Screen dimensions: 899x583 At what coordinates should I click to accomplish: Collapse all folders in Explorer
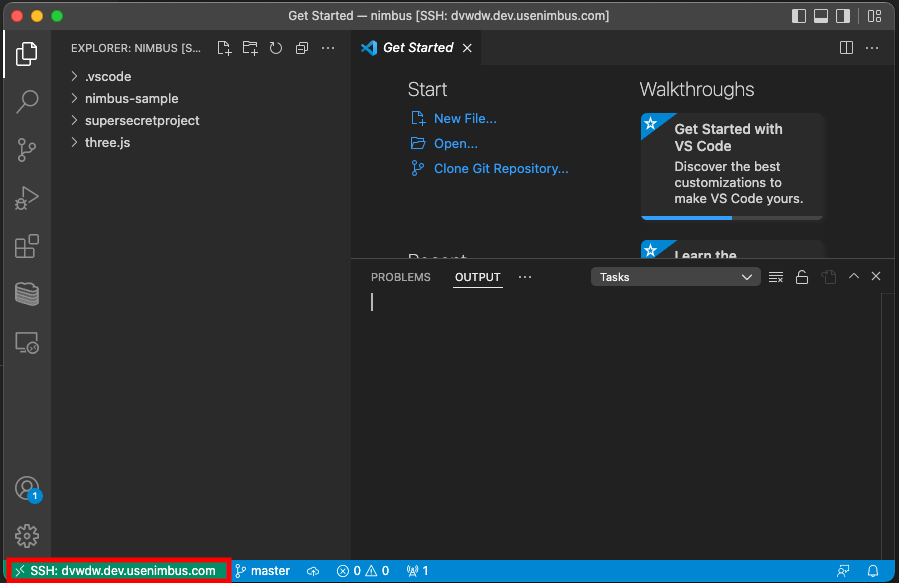tap(302, 48)
